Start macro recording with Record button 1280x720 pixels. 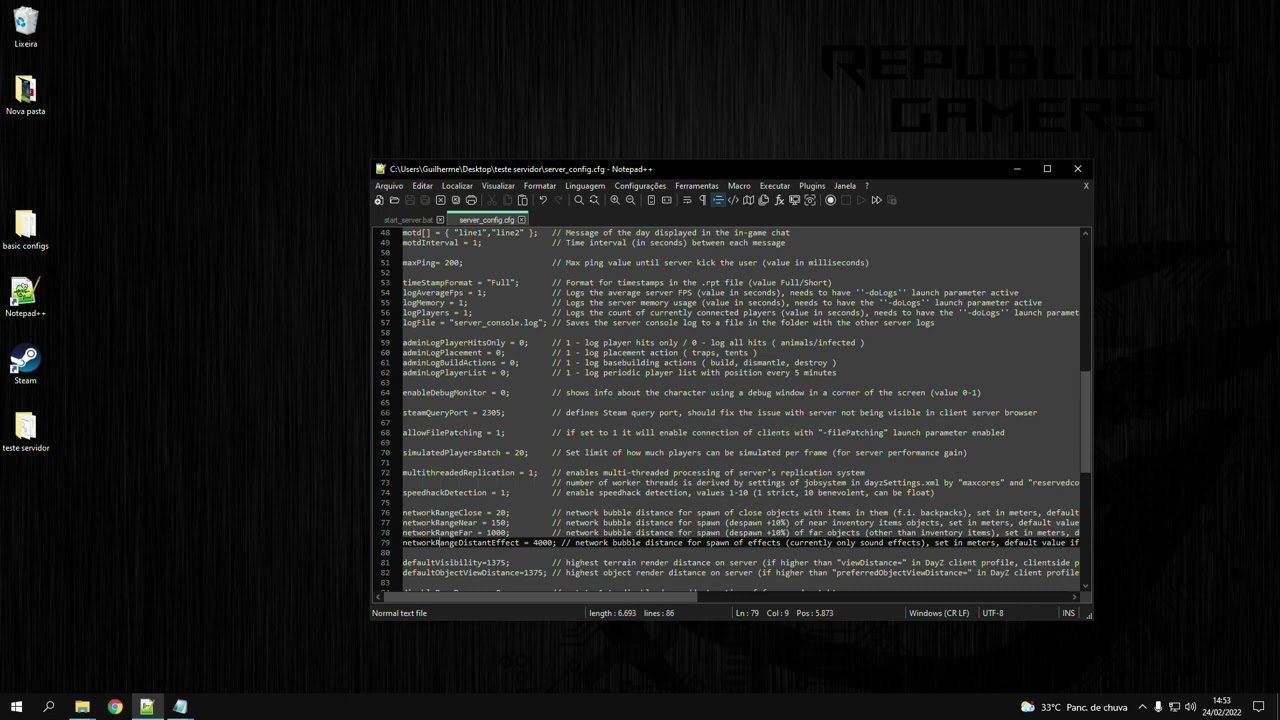point(830,200)
